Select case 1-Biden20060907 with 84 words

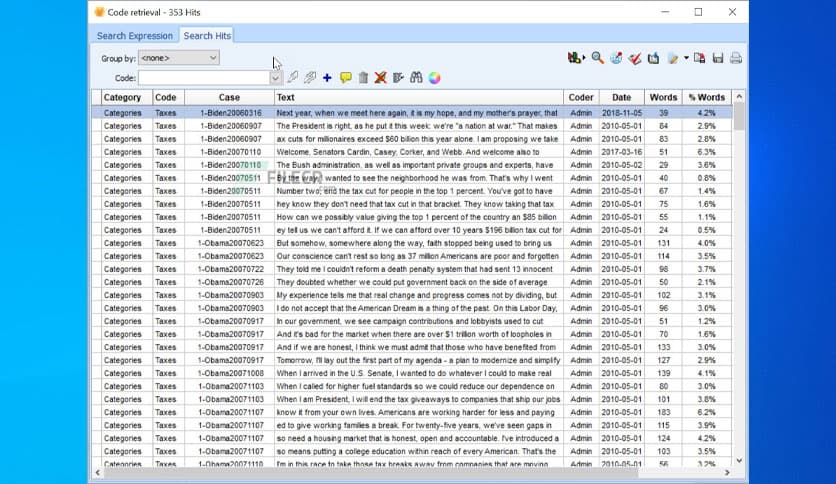(x=412, y=126)
